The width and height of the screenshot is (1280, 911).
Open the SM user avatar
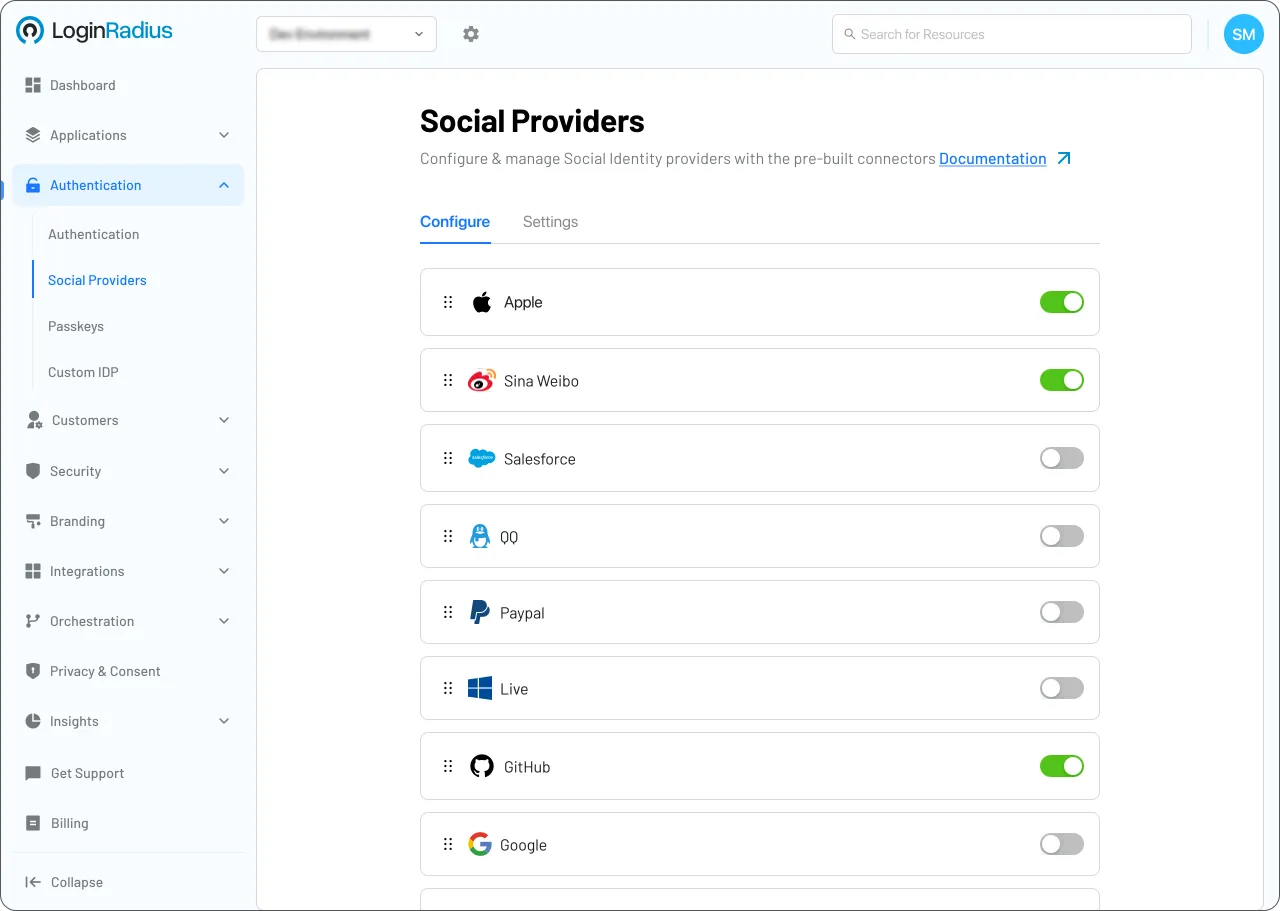click(x=1244, y=34)
